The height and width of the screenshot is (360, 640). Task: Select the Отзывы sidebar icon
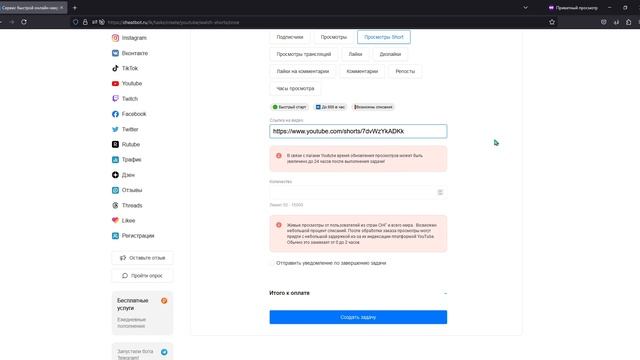[116, 190]
